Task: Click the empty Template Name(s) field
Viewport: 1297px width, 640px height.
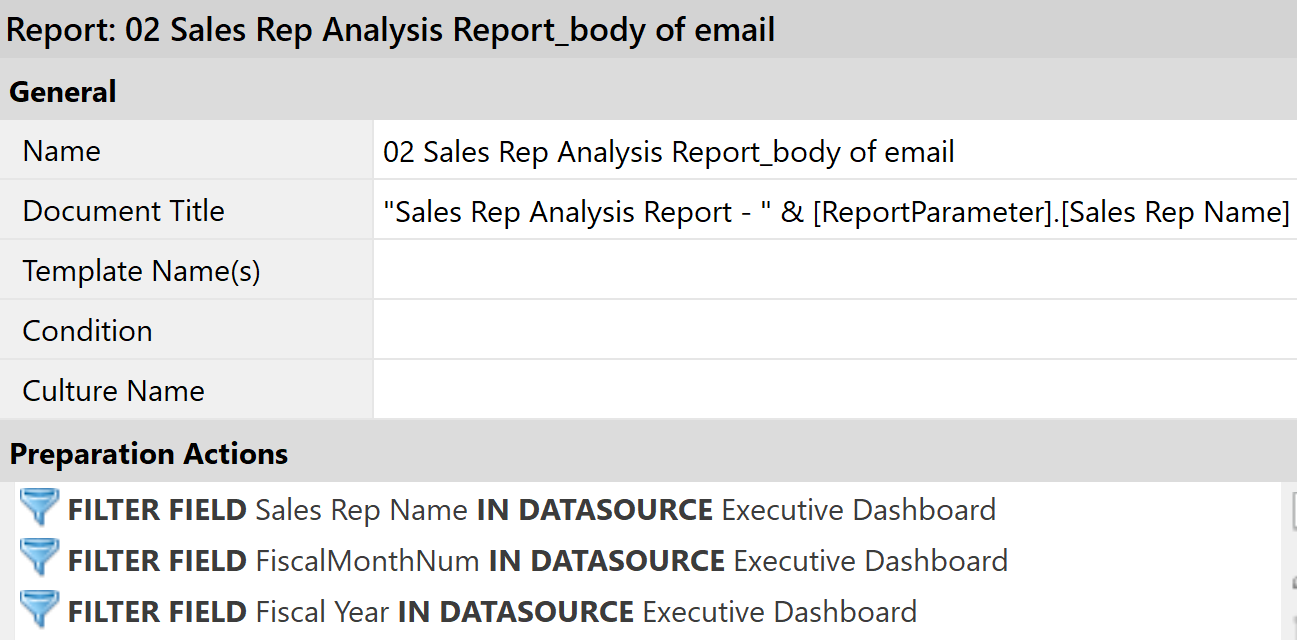Action: click(834, 271)
